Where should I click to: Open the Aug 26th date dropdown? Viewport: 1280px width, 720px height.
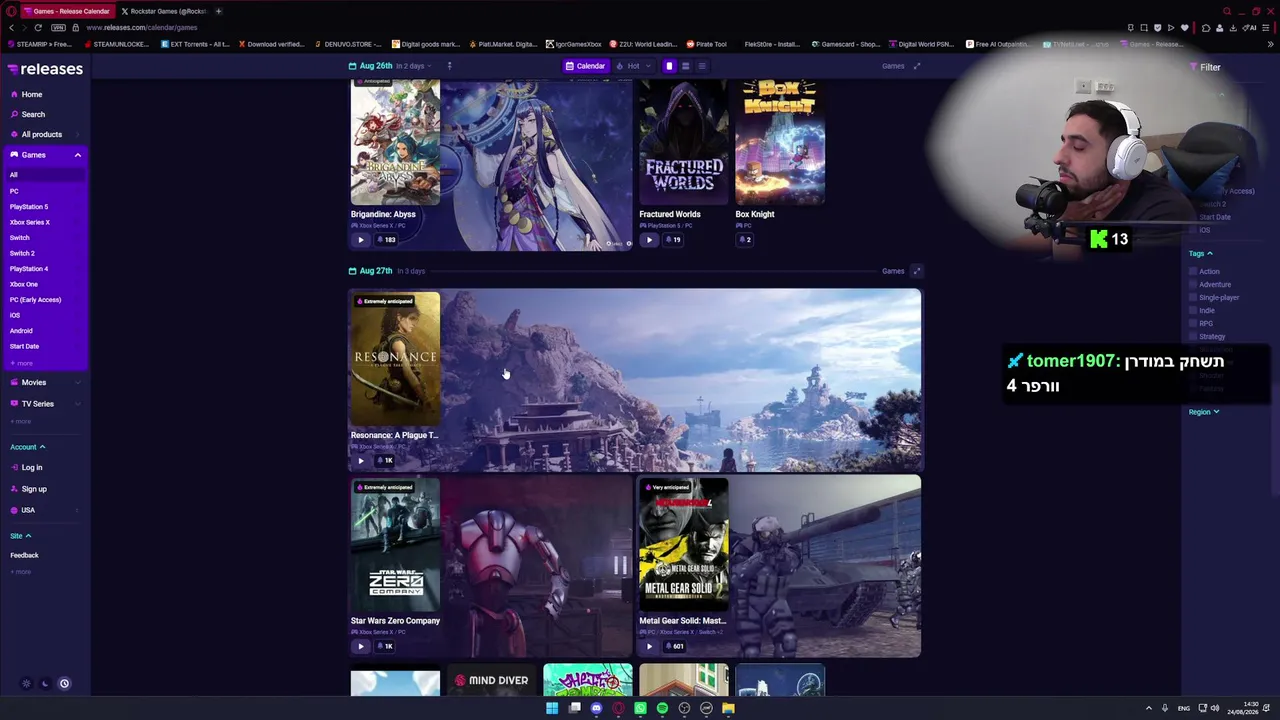point(390,66)
